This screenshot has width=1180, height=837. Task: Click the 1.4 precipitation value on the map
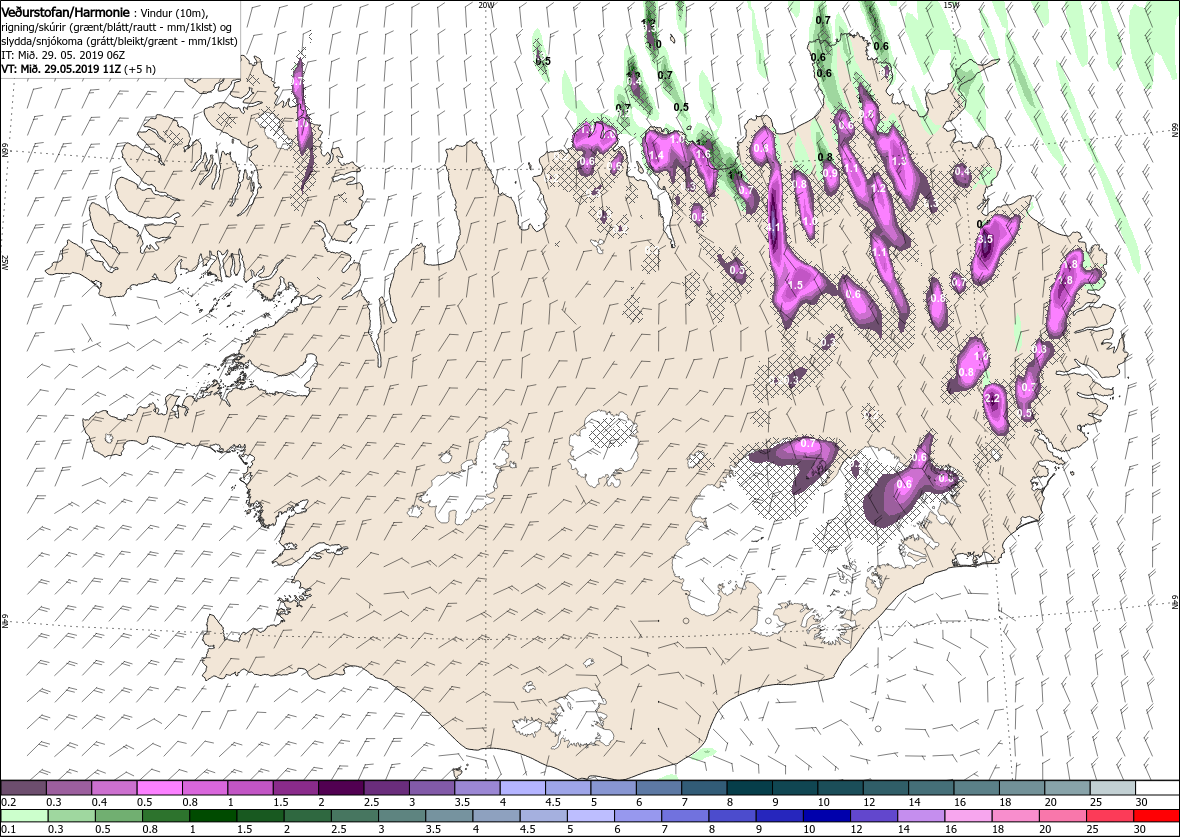pos(656,156)
